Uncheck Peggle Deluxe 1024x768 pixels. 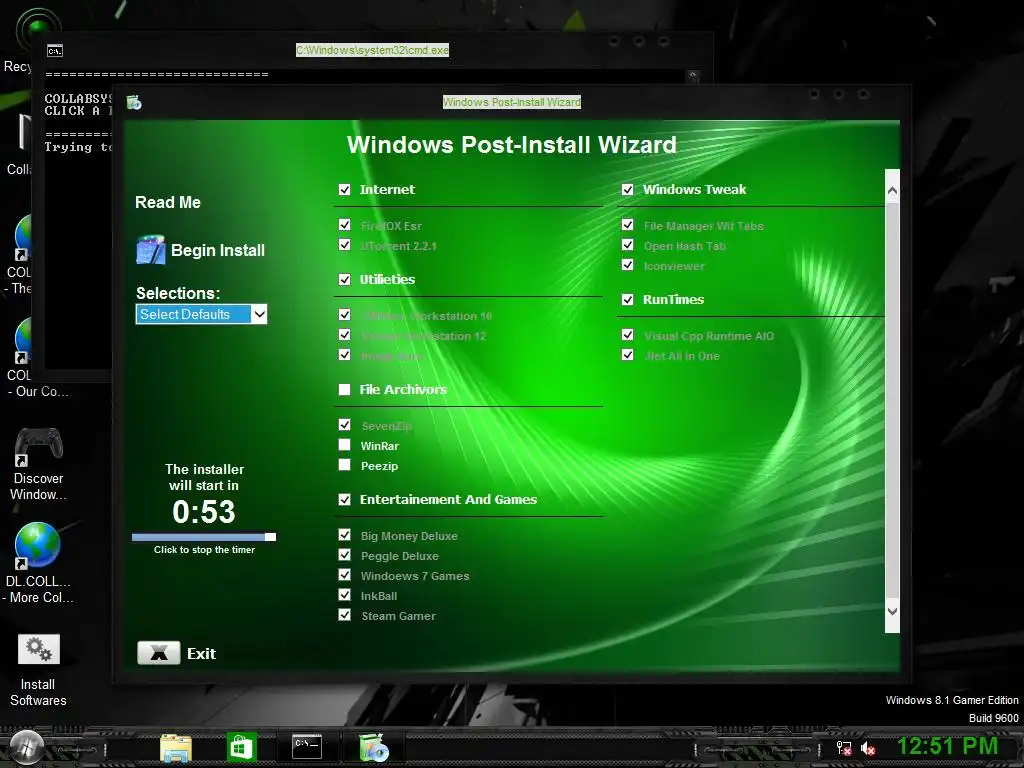tap(345, 555)
